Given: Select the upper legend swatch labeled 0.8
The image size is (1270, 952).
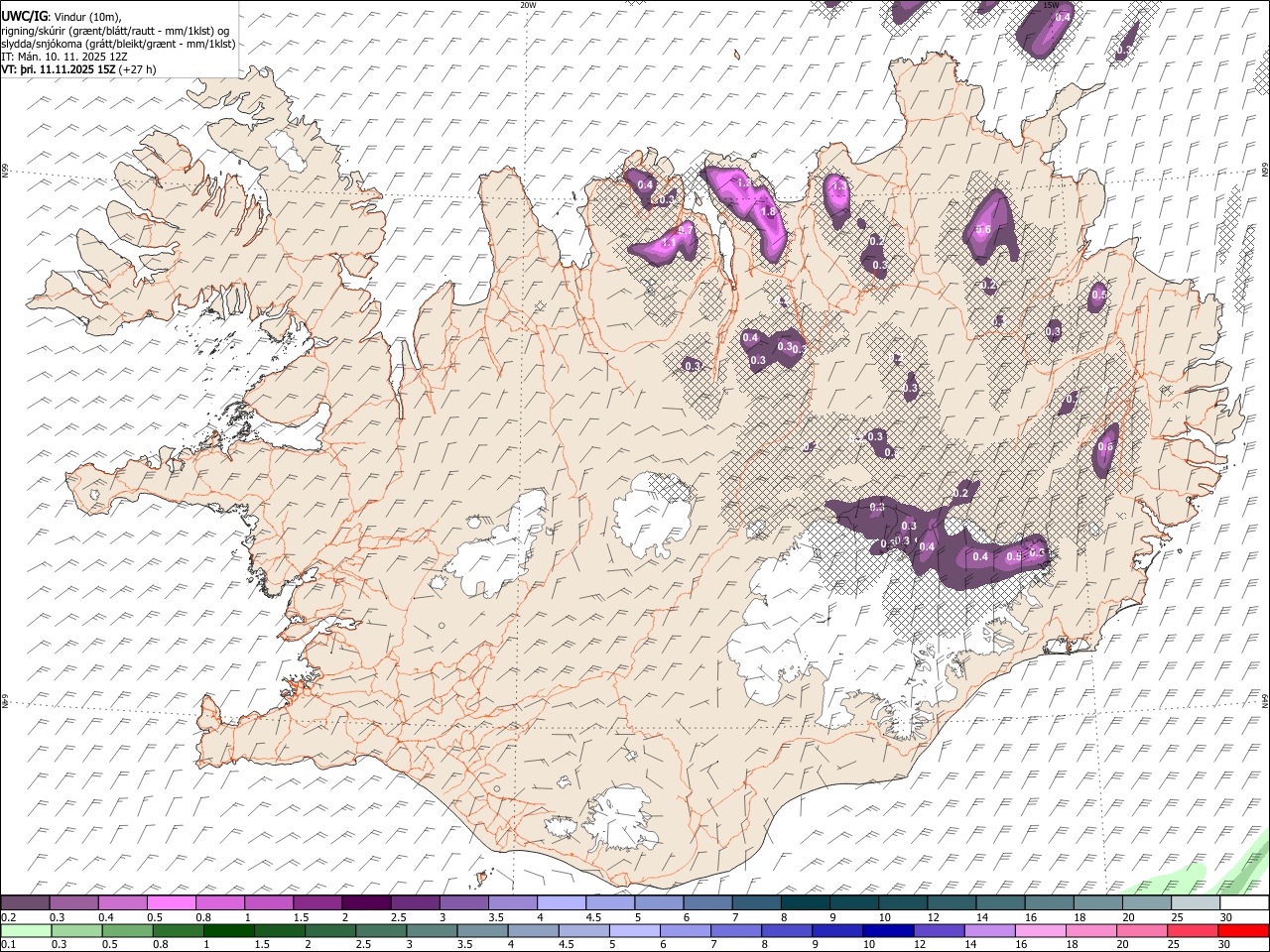Looking at the screenshot, I should click(220, 903).
